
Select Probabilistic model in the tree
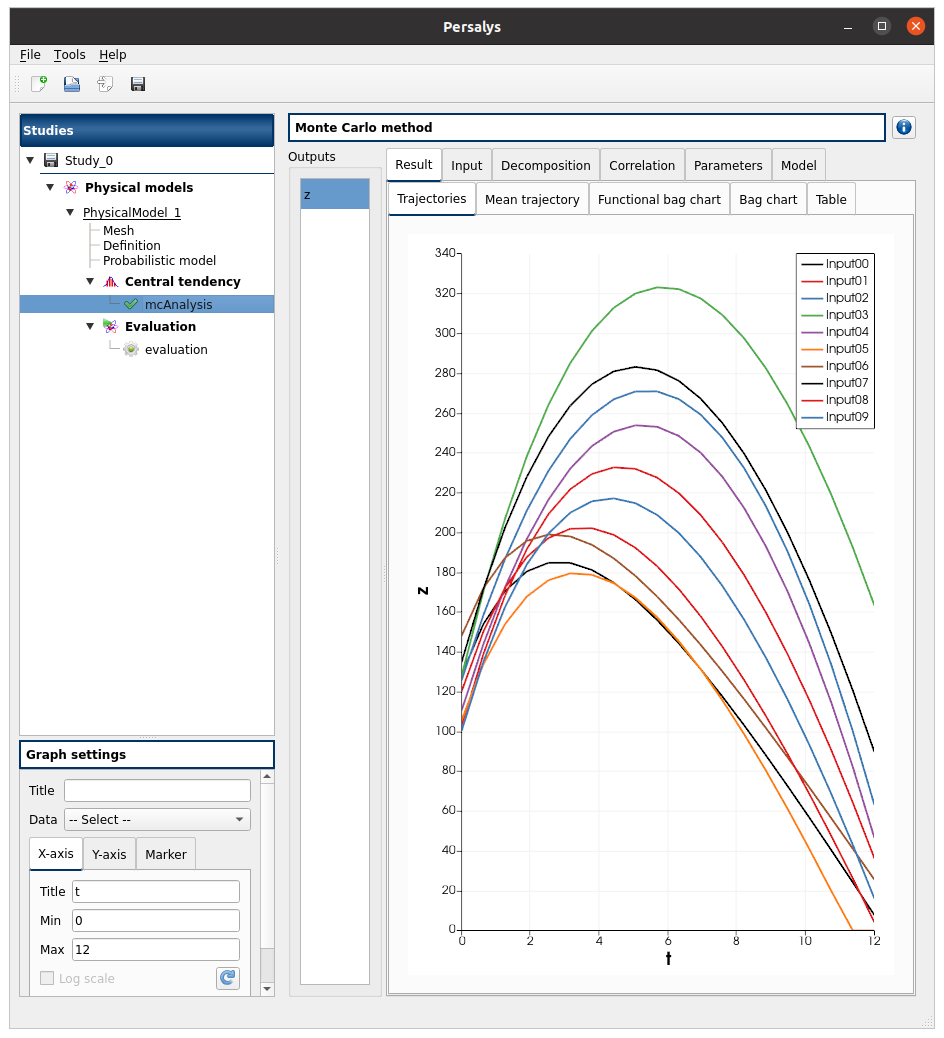coord(159,260)
